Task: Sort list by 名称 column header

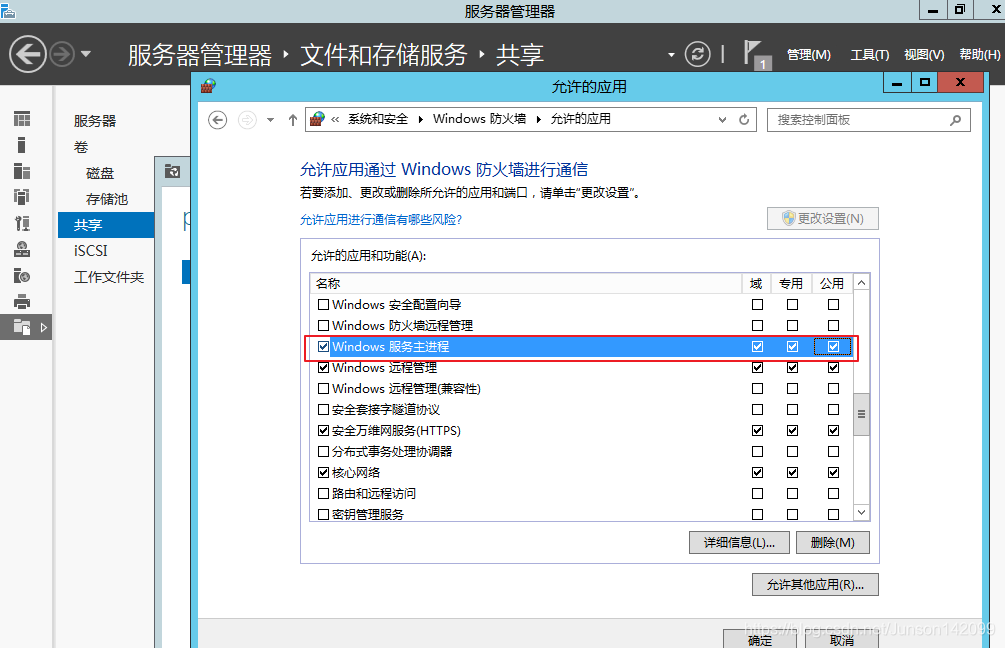Action: click(x=526, y=283)
